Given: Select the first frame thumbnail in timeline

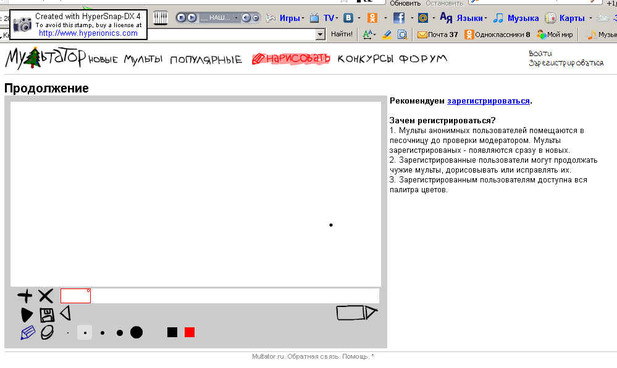Looking at the screenshot, I should point(76,296).
